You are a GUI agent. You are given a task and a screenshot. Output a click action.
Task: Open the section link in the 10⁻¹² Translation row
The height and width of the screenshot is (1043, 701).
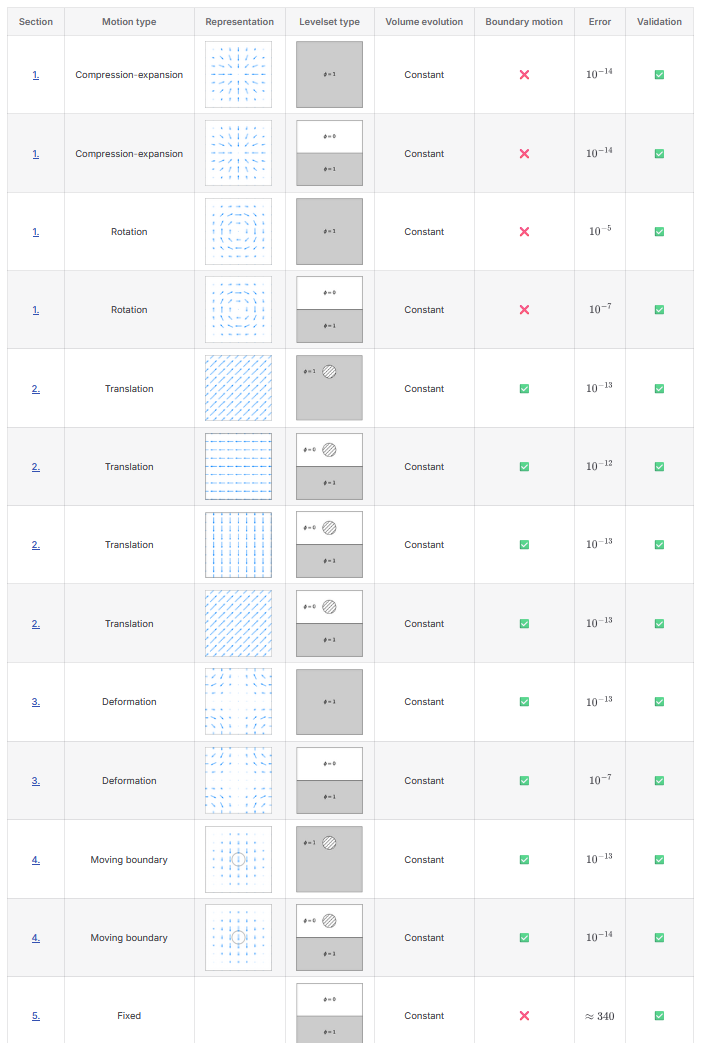(36, 467)
